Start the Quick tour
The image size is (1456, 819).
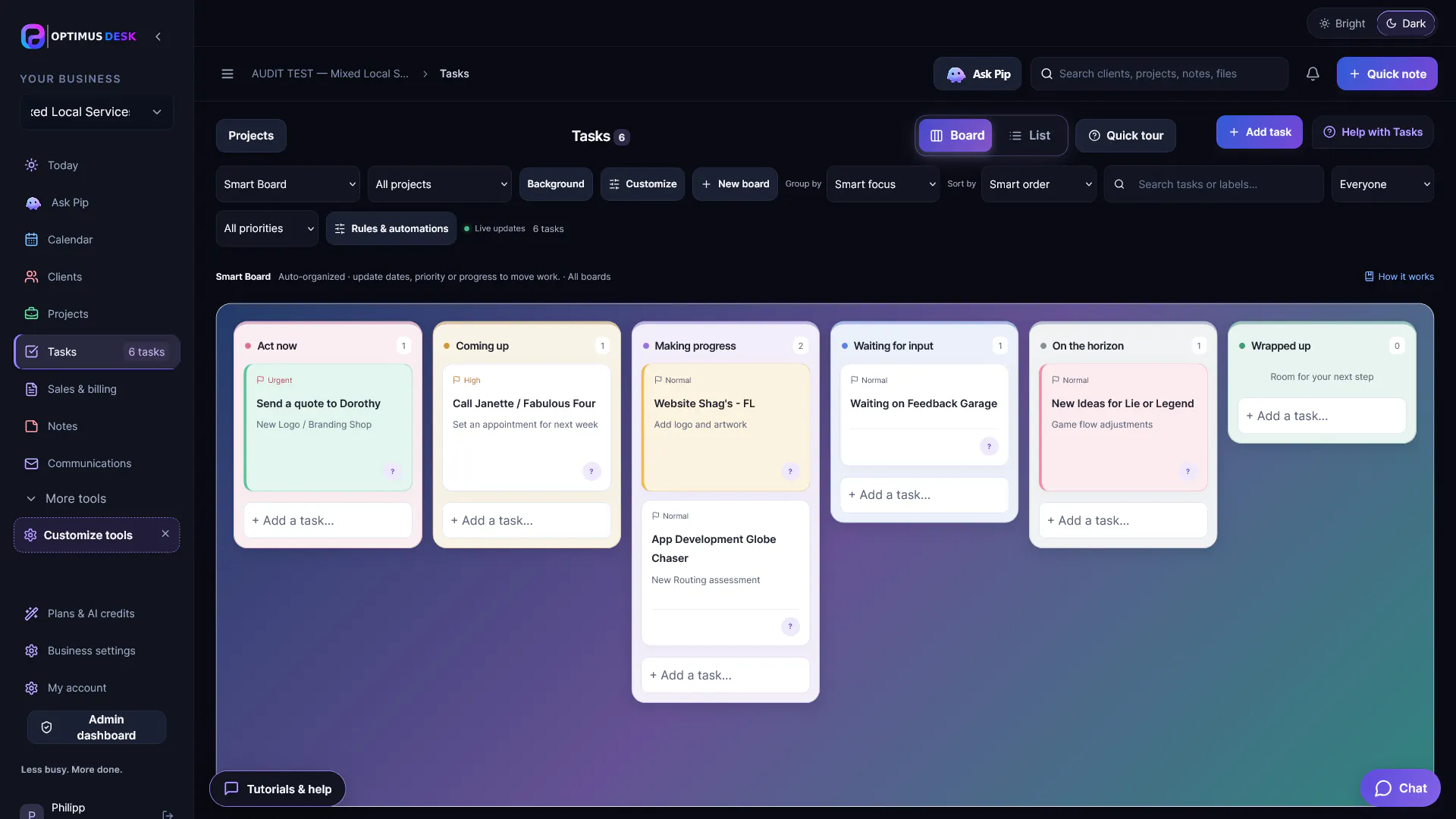1125,136
